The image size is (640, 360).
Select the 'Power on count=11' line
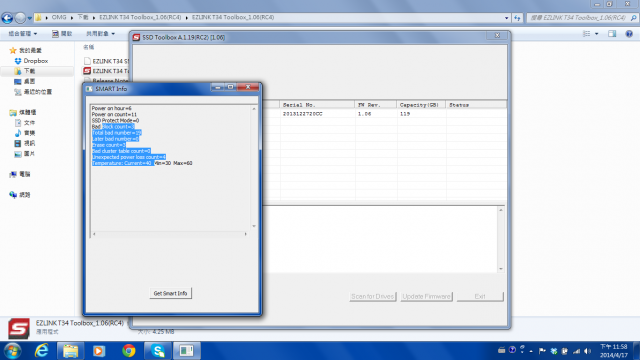pyautogui.click(x=114, y=114)
